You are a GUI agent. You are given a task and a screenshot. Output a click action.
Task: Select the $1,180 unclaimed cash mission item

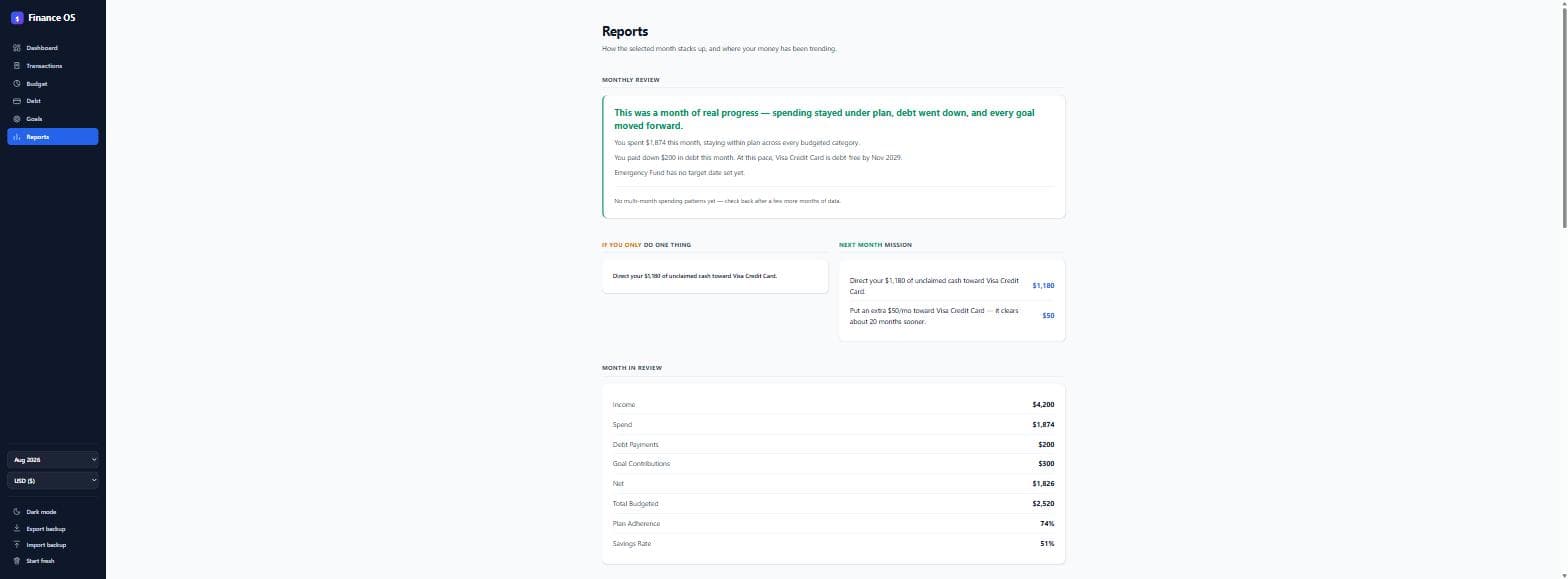[x=951, y=286]
